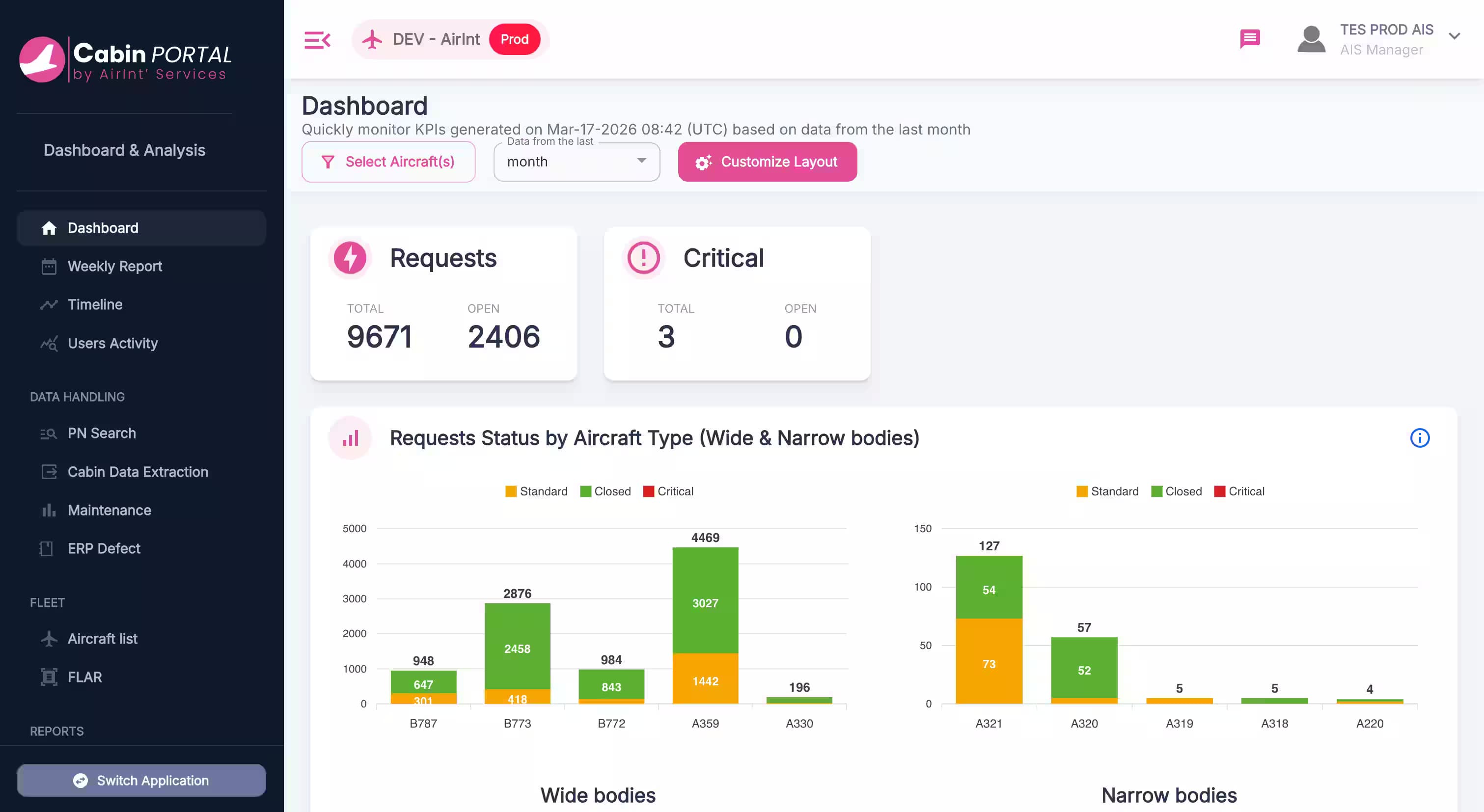Toggle Standard series in Wide bodies legend

(x=536, y=491)
